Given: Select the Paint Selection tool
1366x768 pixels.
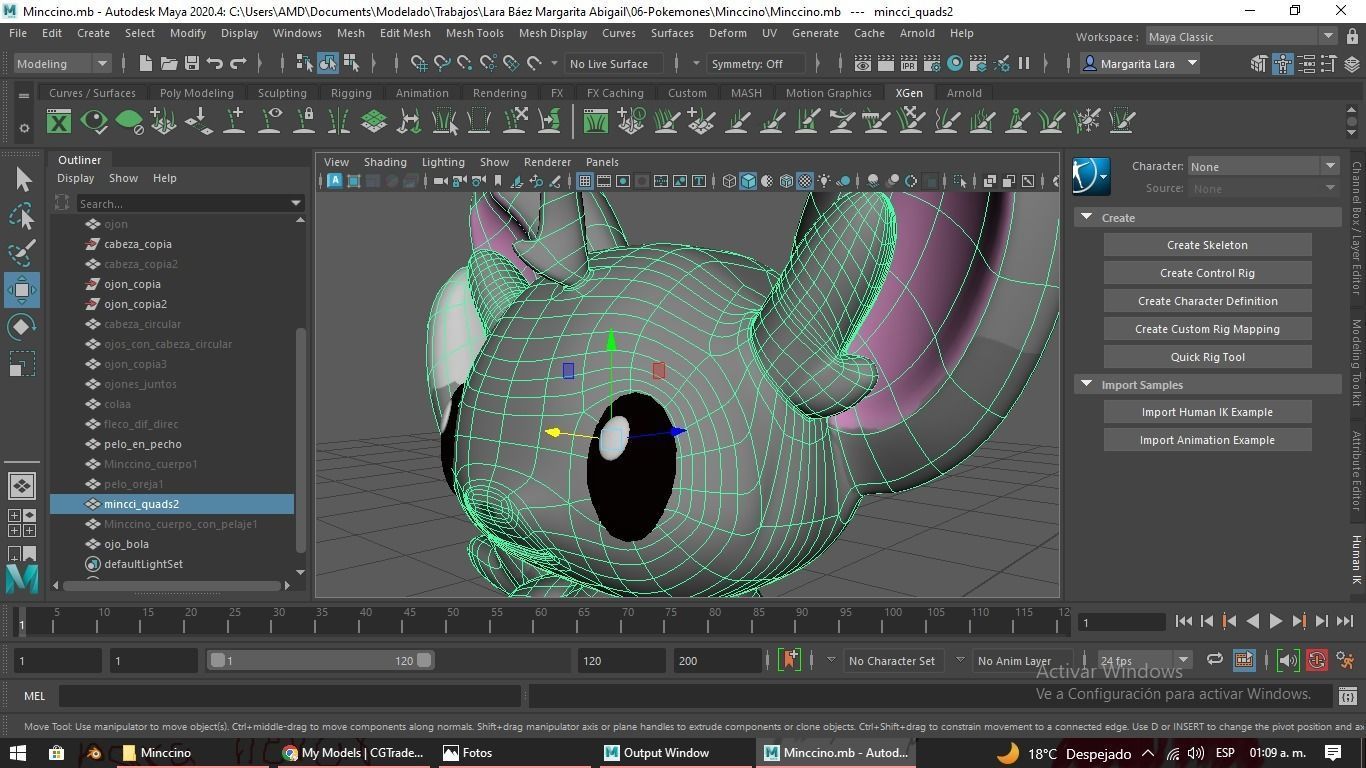Looking at the screenshot, I should coord(22,253).
